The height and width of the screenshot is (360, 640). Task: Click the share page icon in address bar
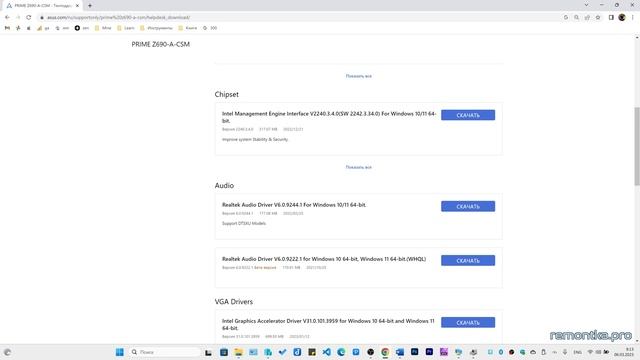click(x=587, y=18)
